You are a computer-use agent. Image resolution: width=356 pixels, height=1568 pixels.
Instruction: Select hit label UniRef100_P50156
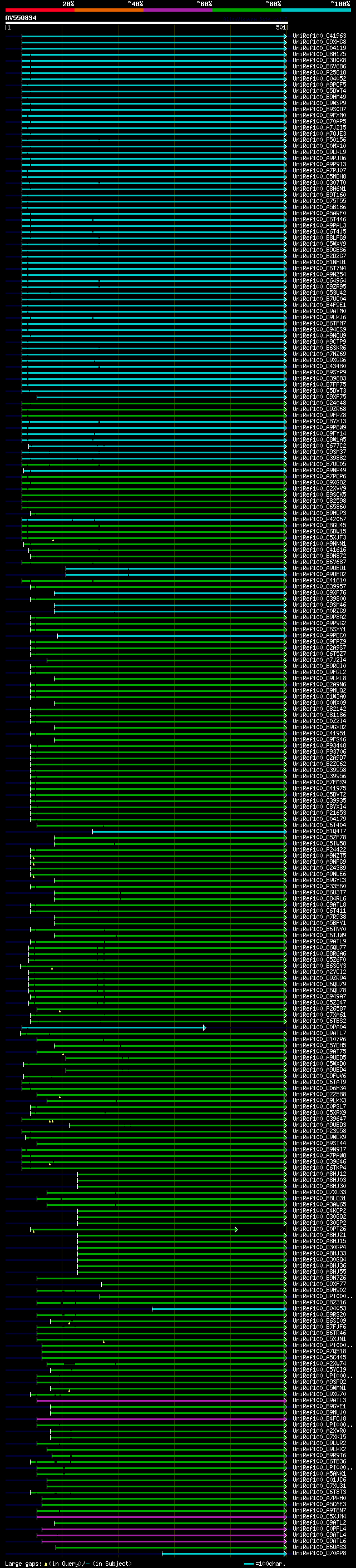tap(319, 140)
